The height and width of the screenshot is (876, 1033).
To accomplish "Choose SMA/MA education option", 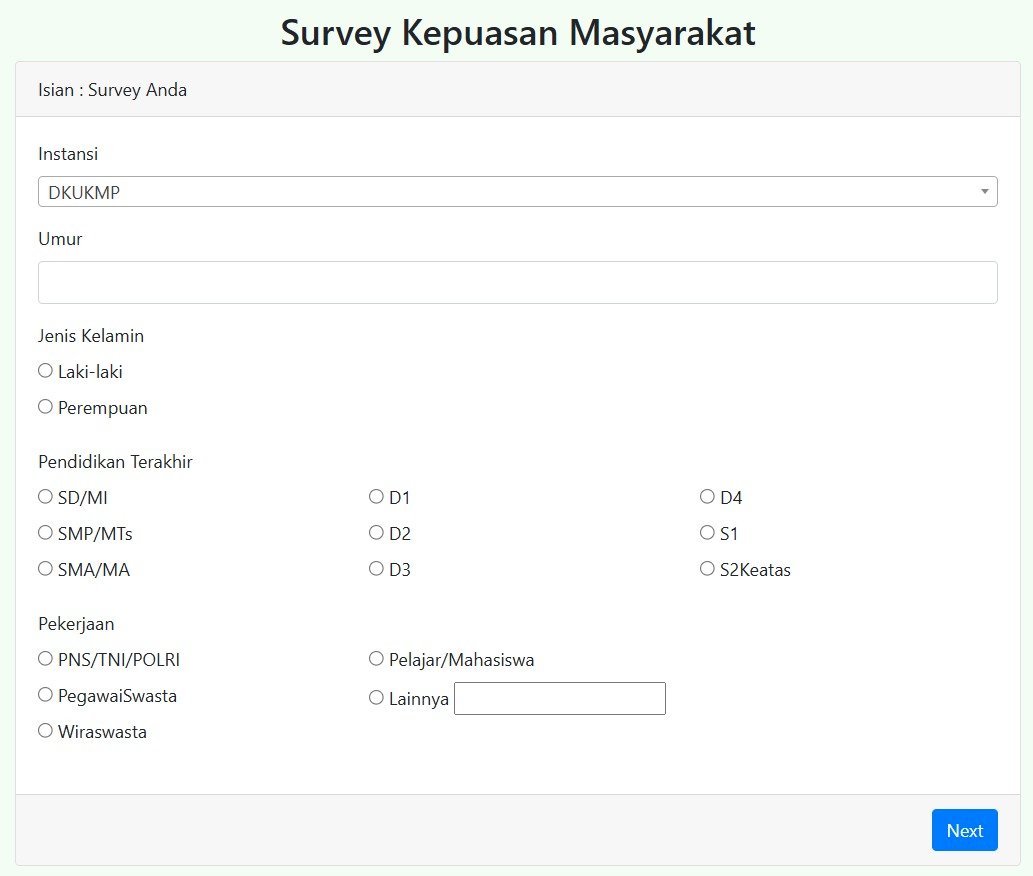I will (45, 568).
